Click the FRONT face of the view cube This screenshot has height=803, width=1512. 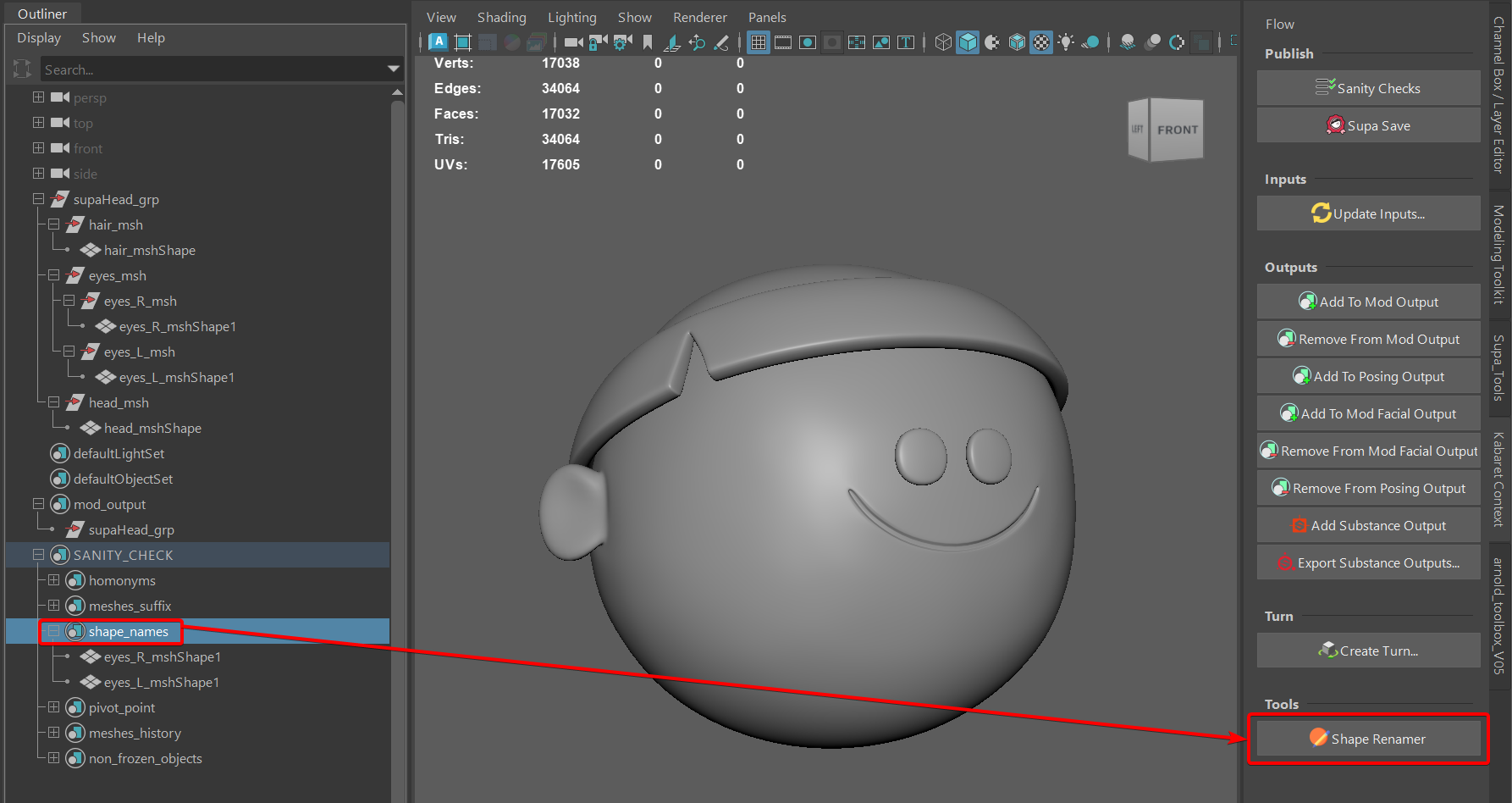coord(1177,130)
